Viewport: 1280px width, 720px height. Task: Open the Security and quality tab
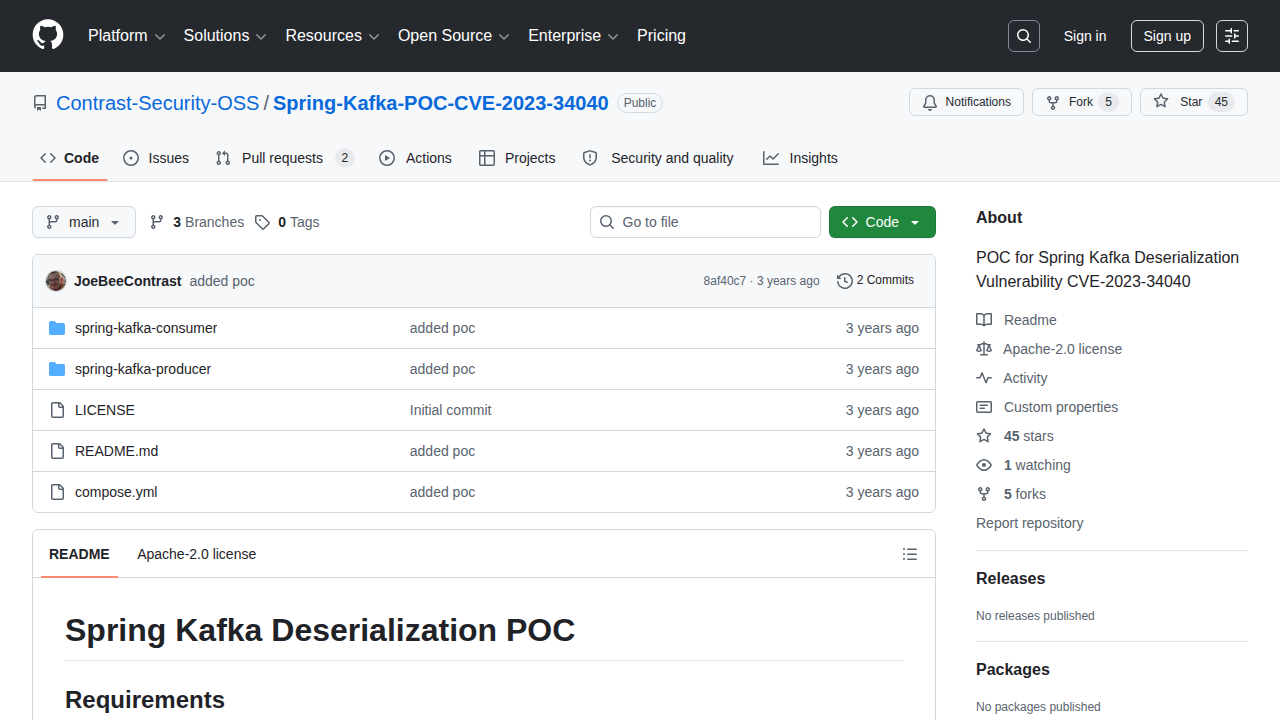point(658,158)
